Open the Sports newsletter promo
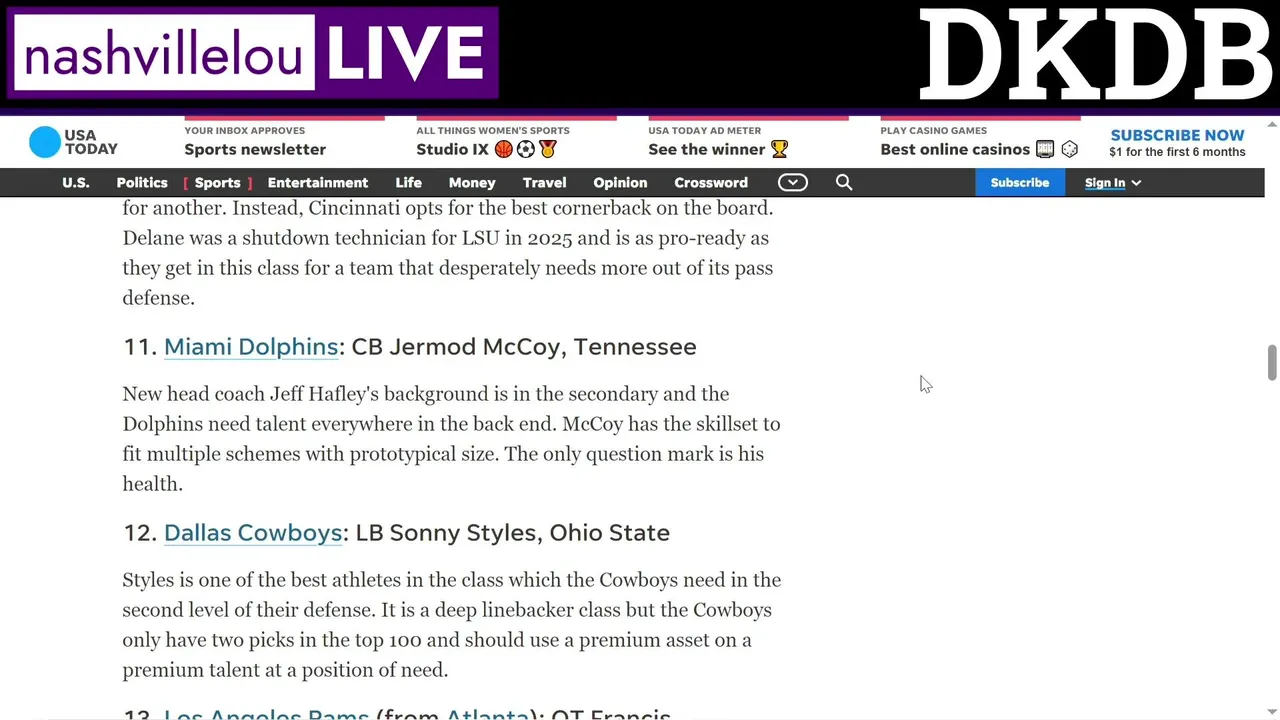 (x=255, y=149)
